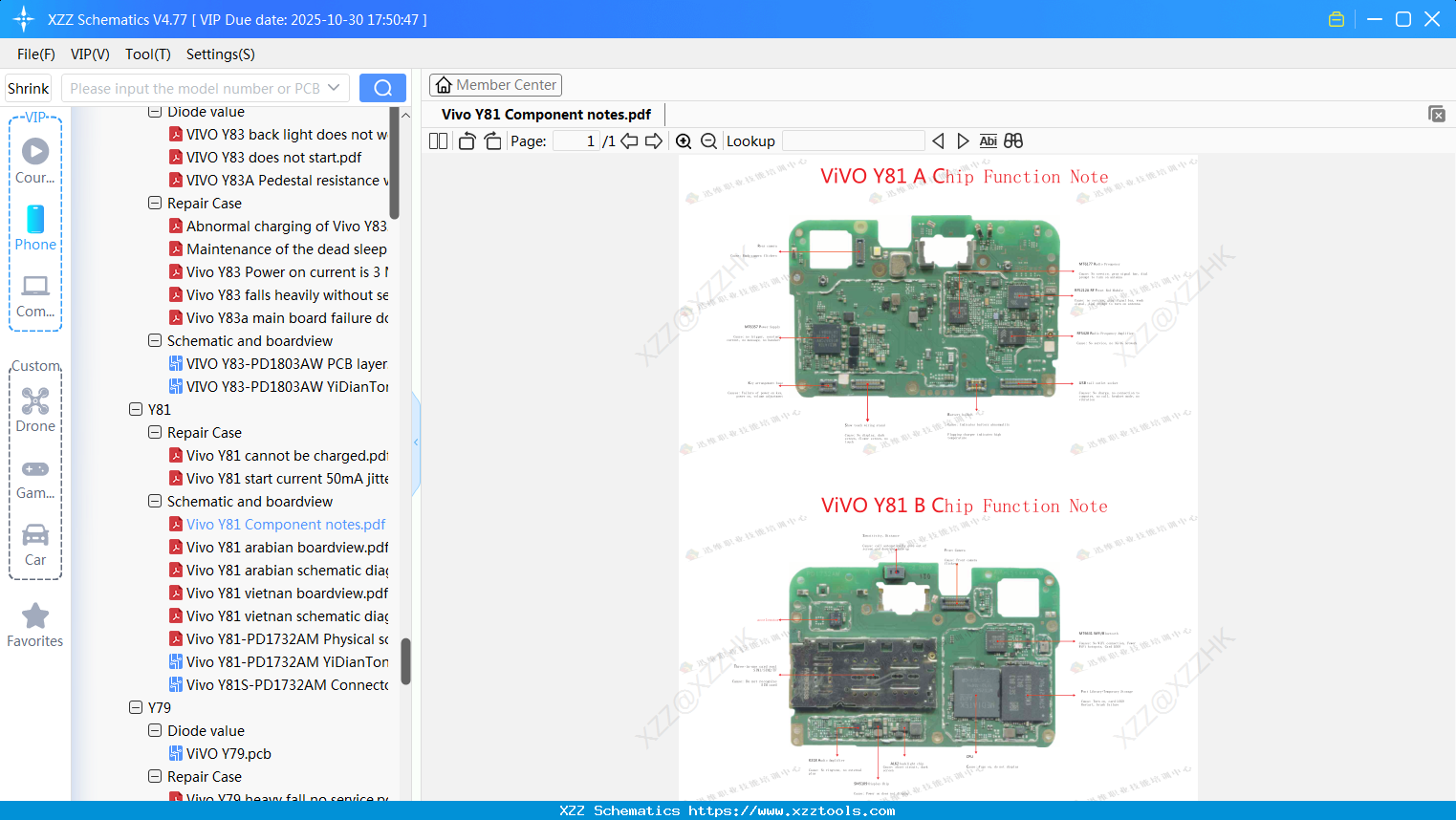This screenshot has height=820, width=1456.
Task: Open the model number dropdown arrow
Action: (x=334, y=88)
